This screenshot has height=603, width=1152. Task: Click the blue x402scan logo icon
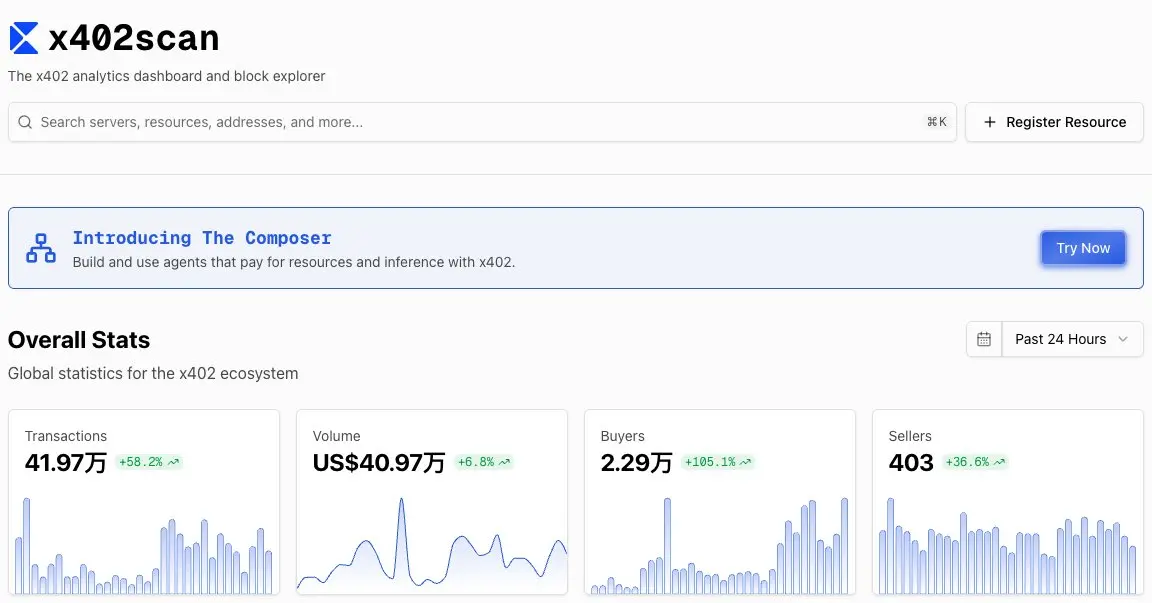tap(24, 38)
